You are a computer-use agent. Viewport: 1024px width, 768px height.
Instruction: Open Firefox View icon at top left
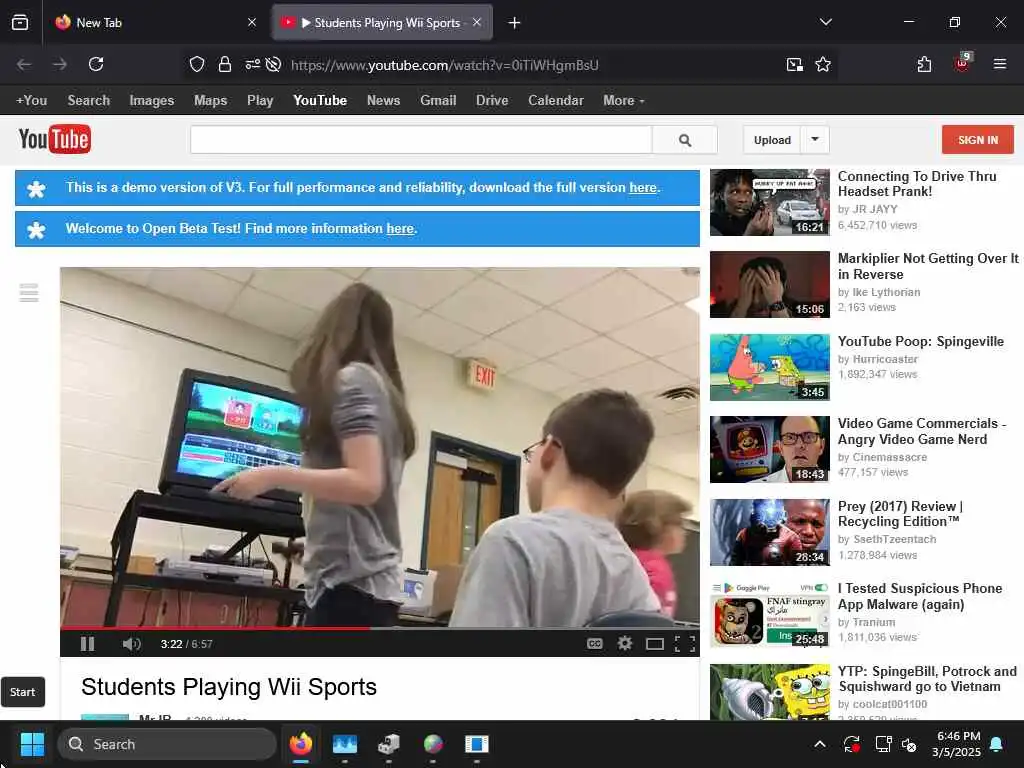tap(20, 22)
